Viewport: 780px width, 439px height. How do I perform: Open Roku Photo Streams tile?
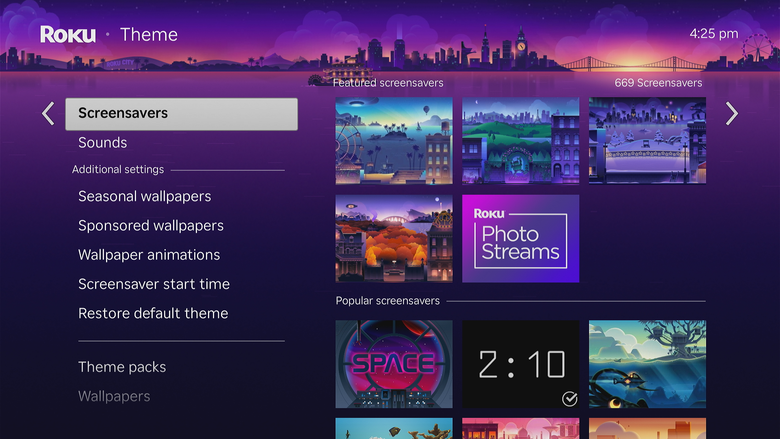(x=520, y=239)
